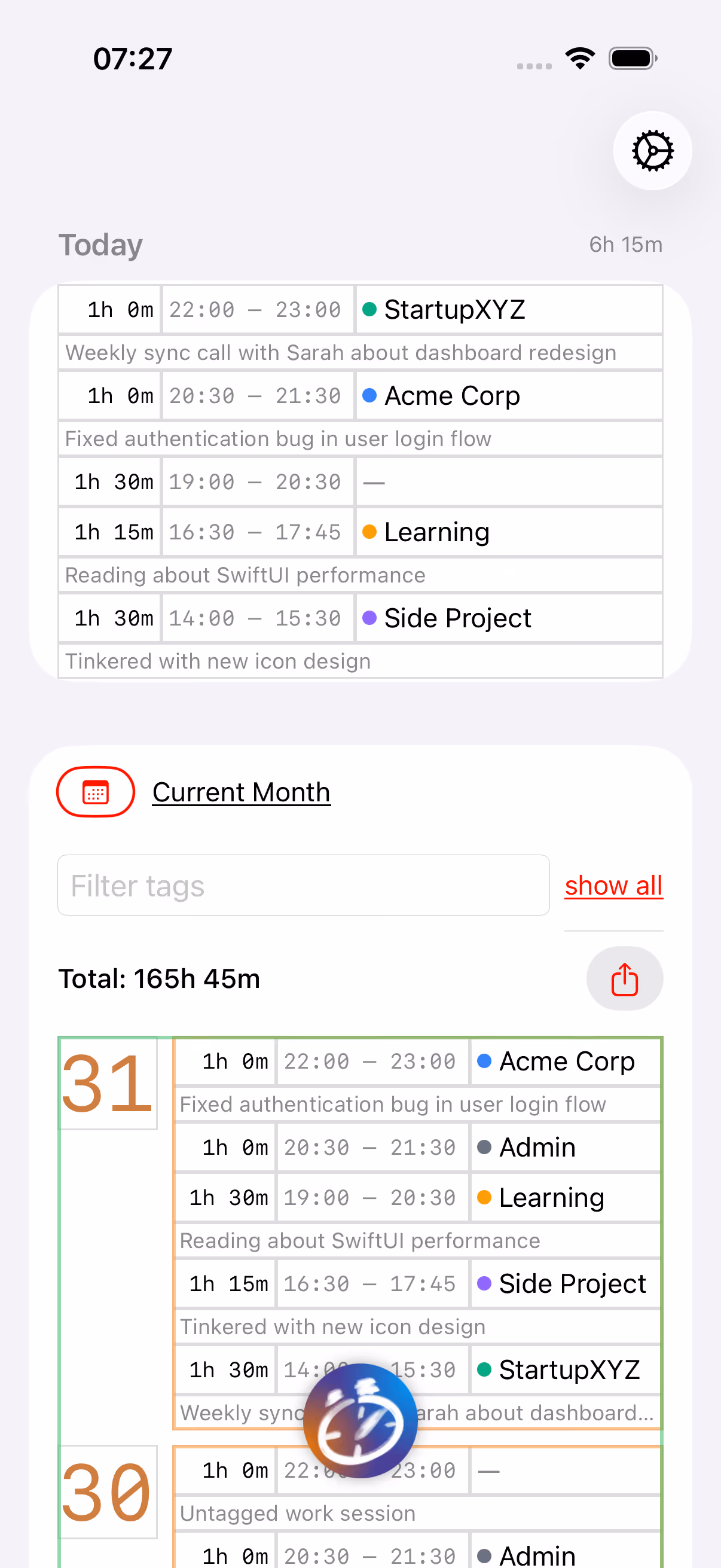Tap the battery status icon
The width and height of the screenshot is (721, 1568).
click(633, 59)
